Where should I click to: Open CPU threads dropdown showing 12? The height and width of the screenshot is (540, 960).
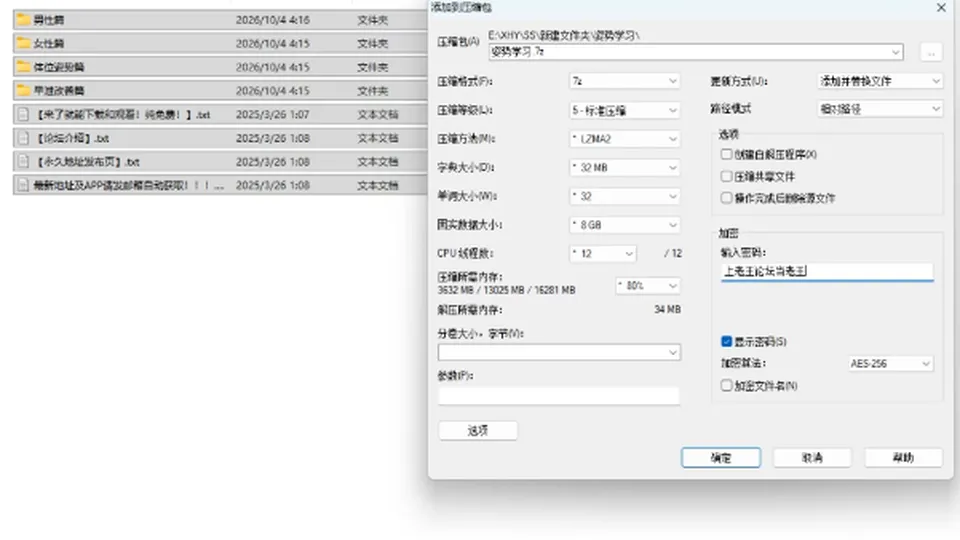tap(602, 253)
